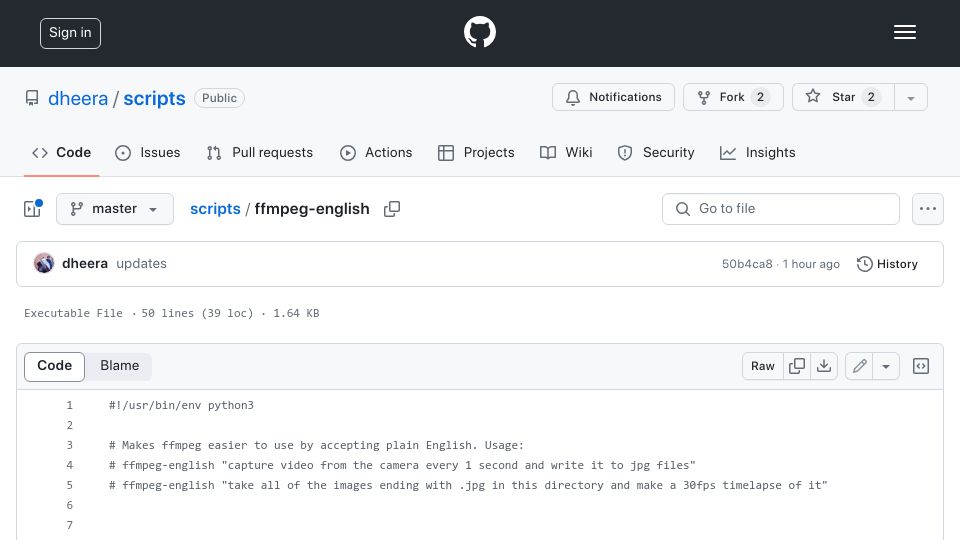
Task: Open the hamburger navigation menu
Action: coord(904,32)
